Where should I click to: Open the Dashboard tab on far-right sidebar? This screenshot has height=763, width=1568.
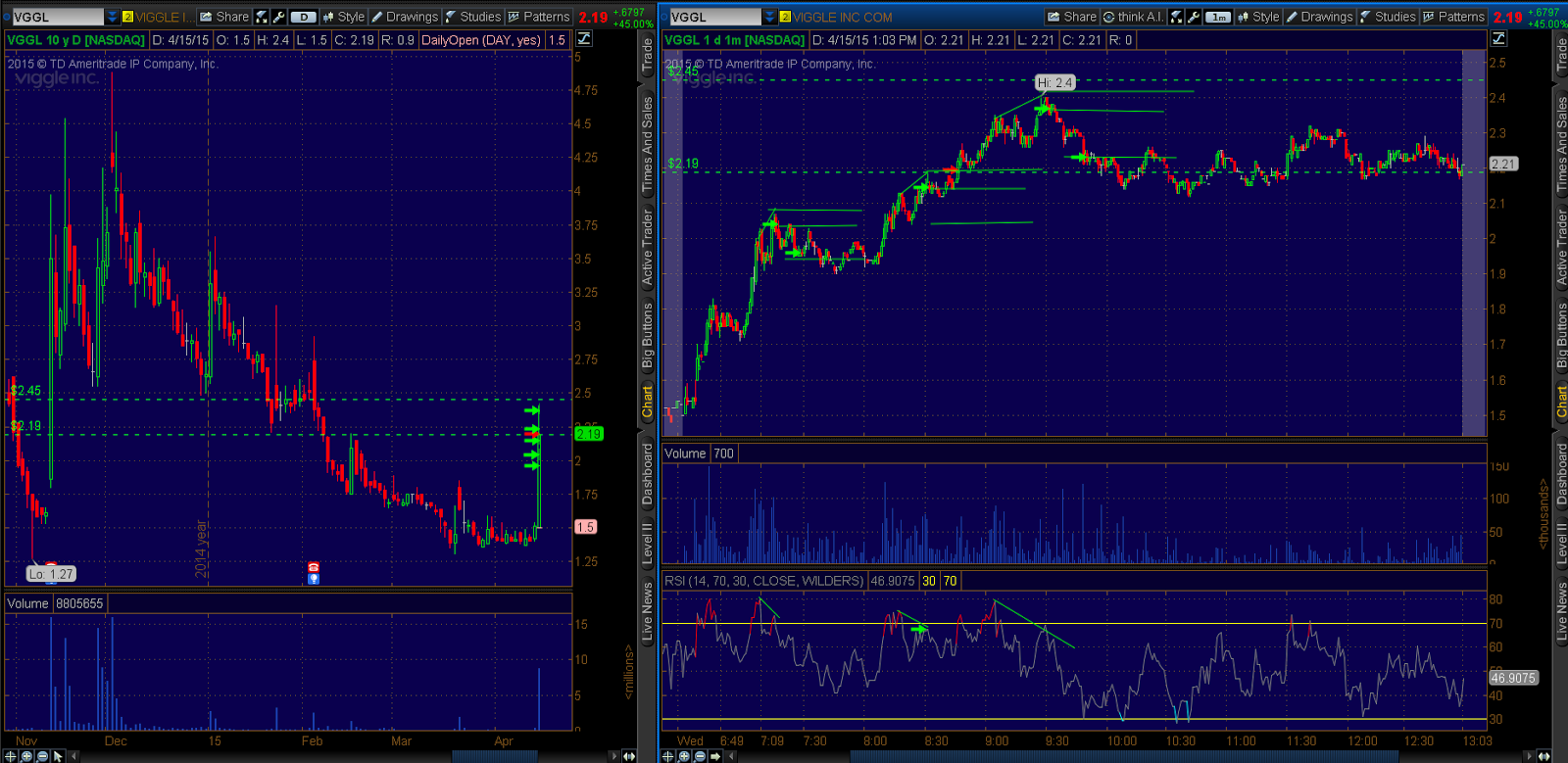[x=1561, y=474]
